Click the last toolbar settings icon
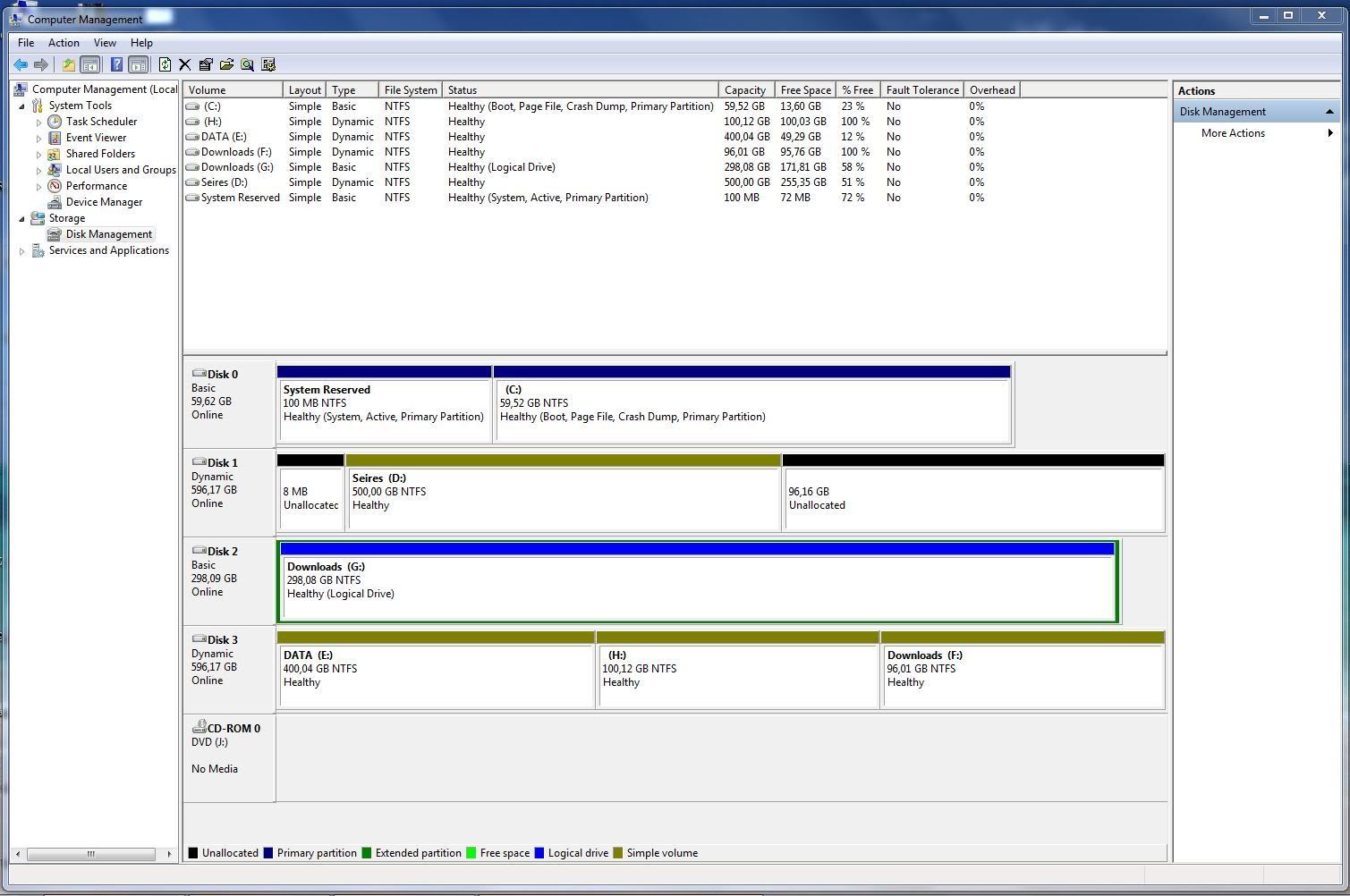Image resolution: width=1350 pixels, height=896 pixels. click(268, 64)
